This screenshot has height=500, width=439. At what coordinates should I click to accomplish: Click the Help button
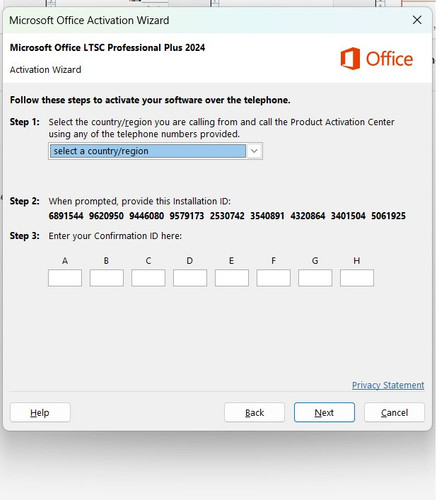coord(40,412)
